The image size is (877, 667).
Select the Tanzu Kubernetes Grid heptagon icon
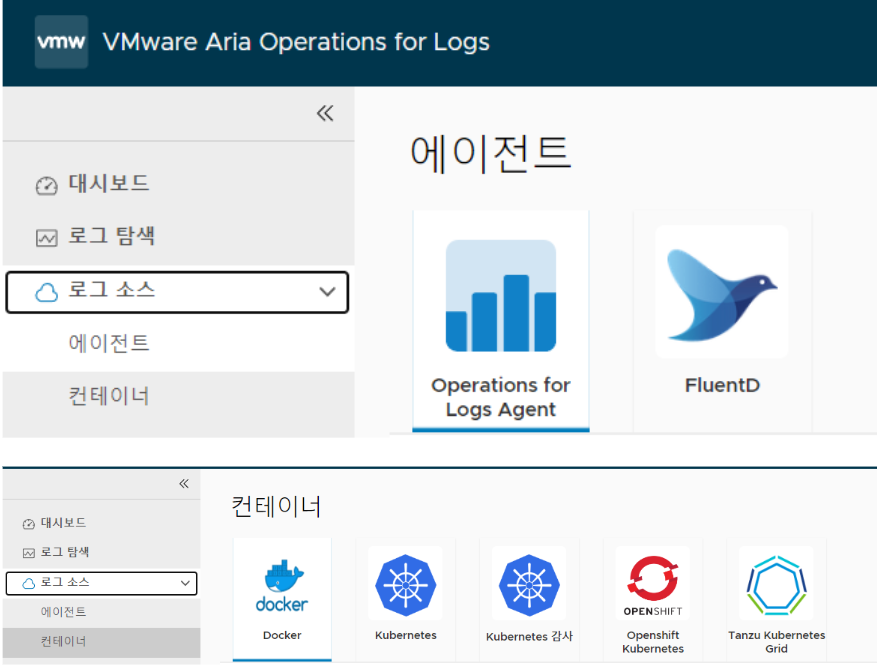pos(776,585)
